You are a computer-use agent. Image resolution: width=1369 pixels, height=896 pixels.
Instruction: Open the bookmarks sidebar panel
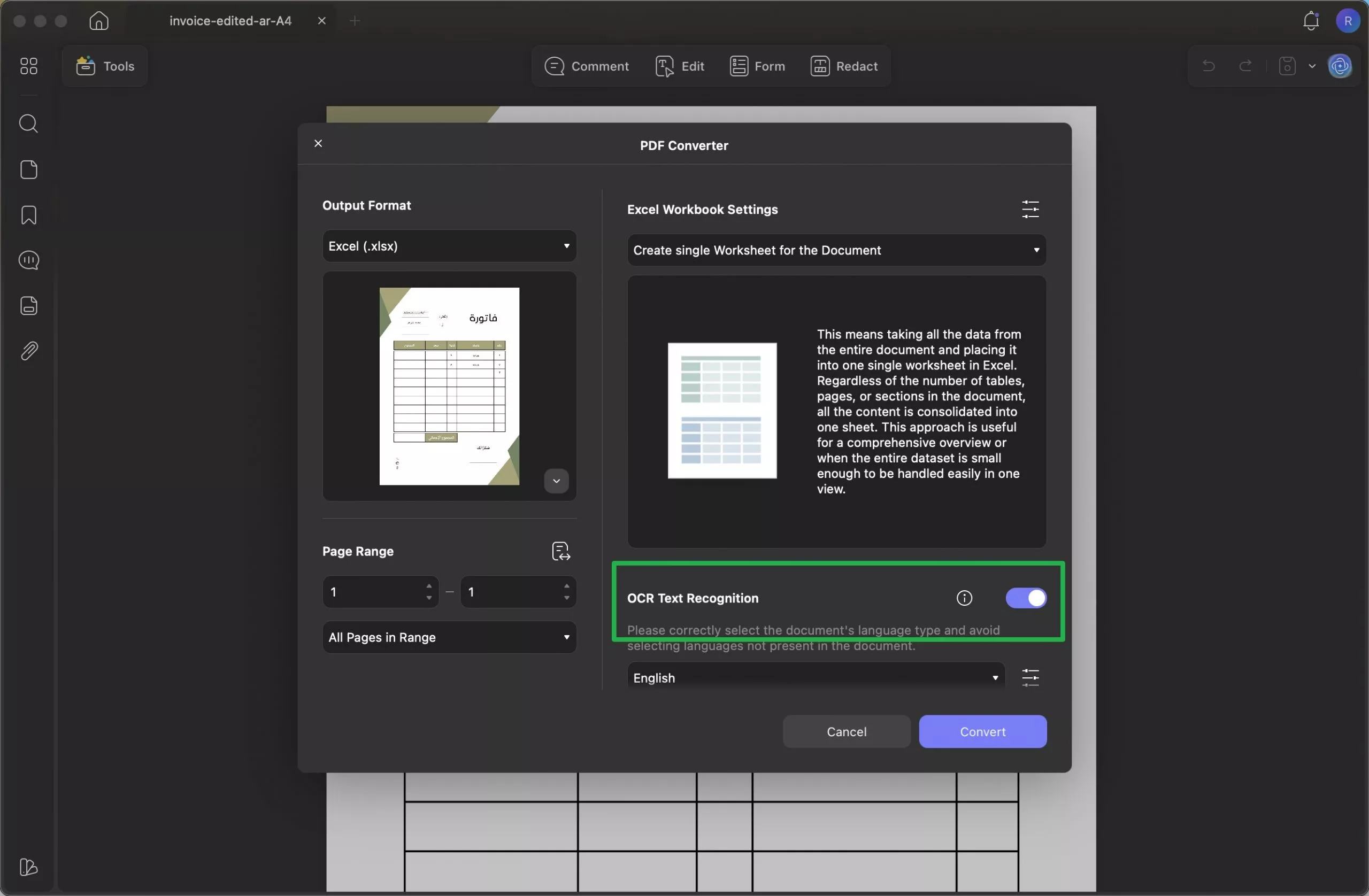(29, 215)
